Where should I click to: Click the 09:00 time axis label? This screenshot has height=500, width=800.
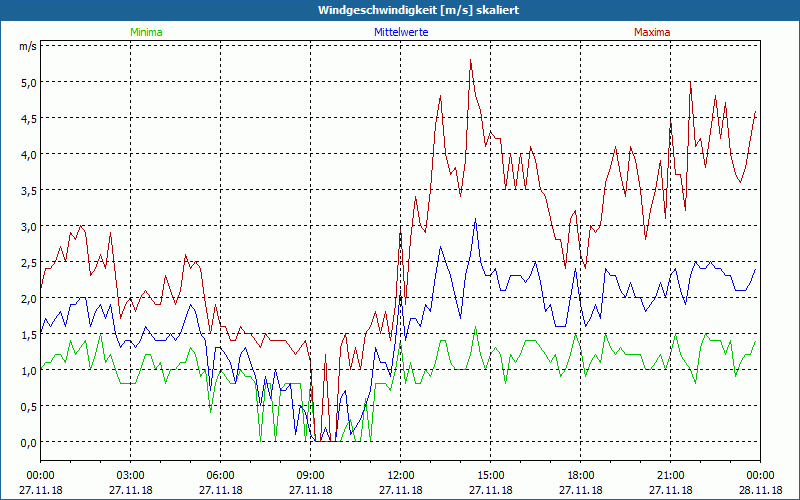coord(311,475)
